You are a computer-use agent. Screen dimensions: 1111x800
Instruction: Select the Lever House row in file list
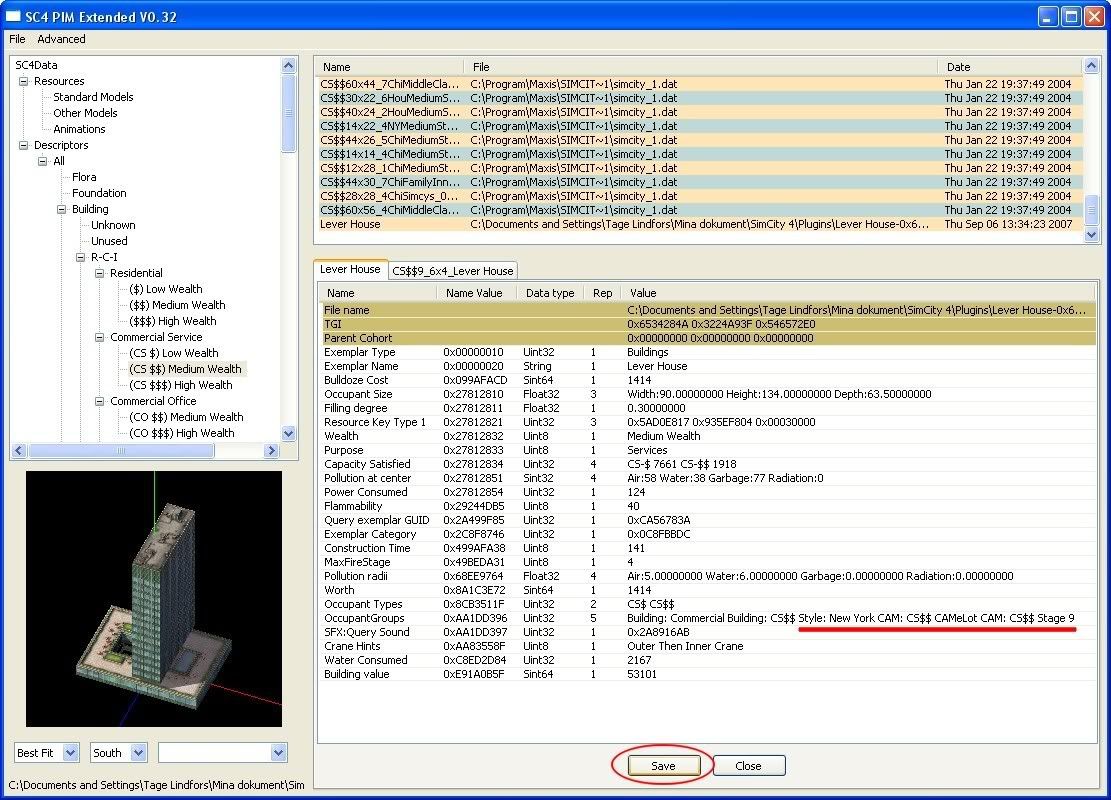[x=350, y=224]
